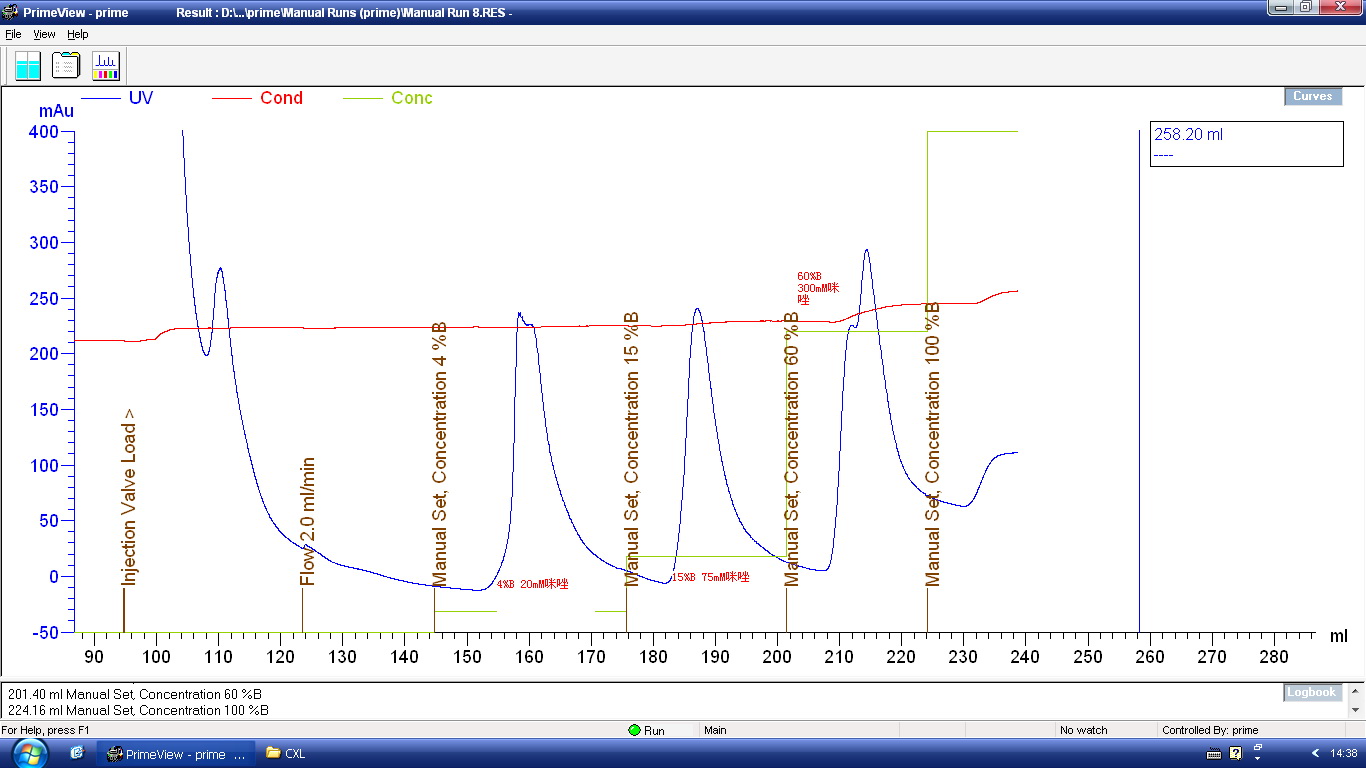This screenshot has width=1366, height=768.
Task: Click the red 15%B 75mM annotation
Action: [710, 577]
